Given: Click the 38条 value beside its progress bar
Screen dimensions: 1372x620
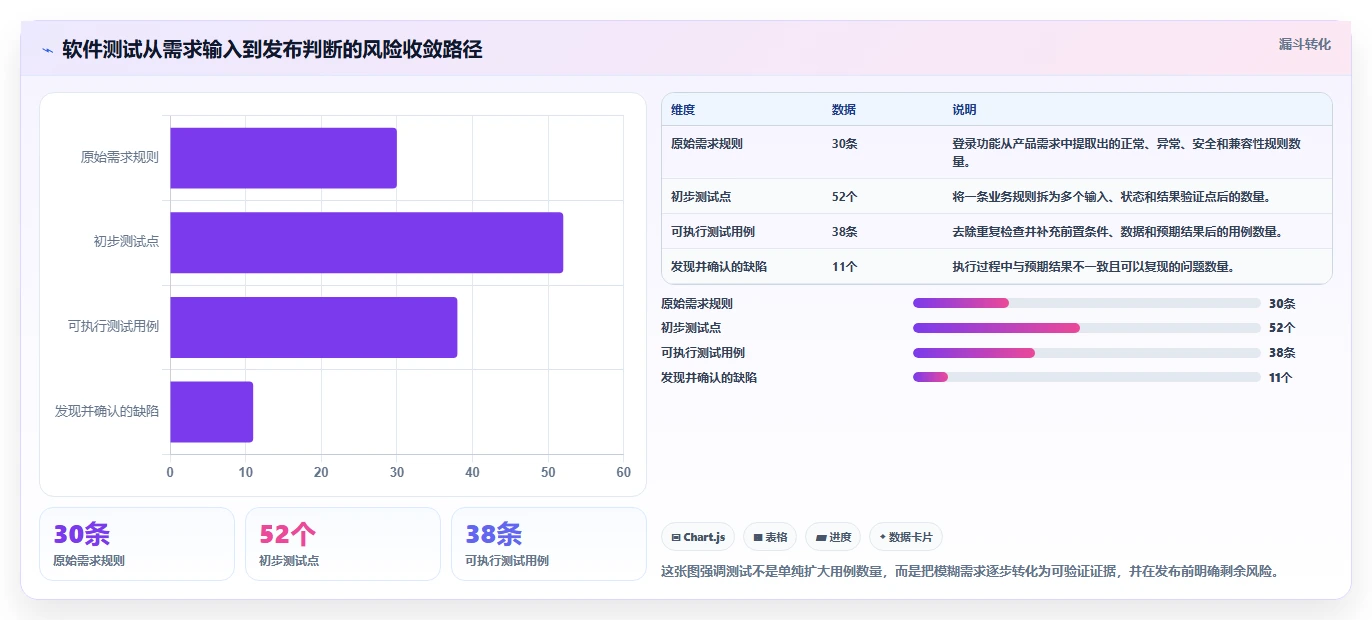Looking at the screenshot, I should tap(1282, 352).
